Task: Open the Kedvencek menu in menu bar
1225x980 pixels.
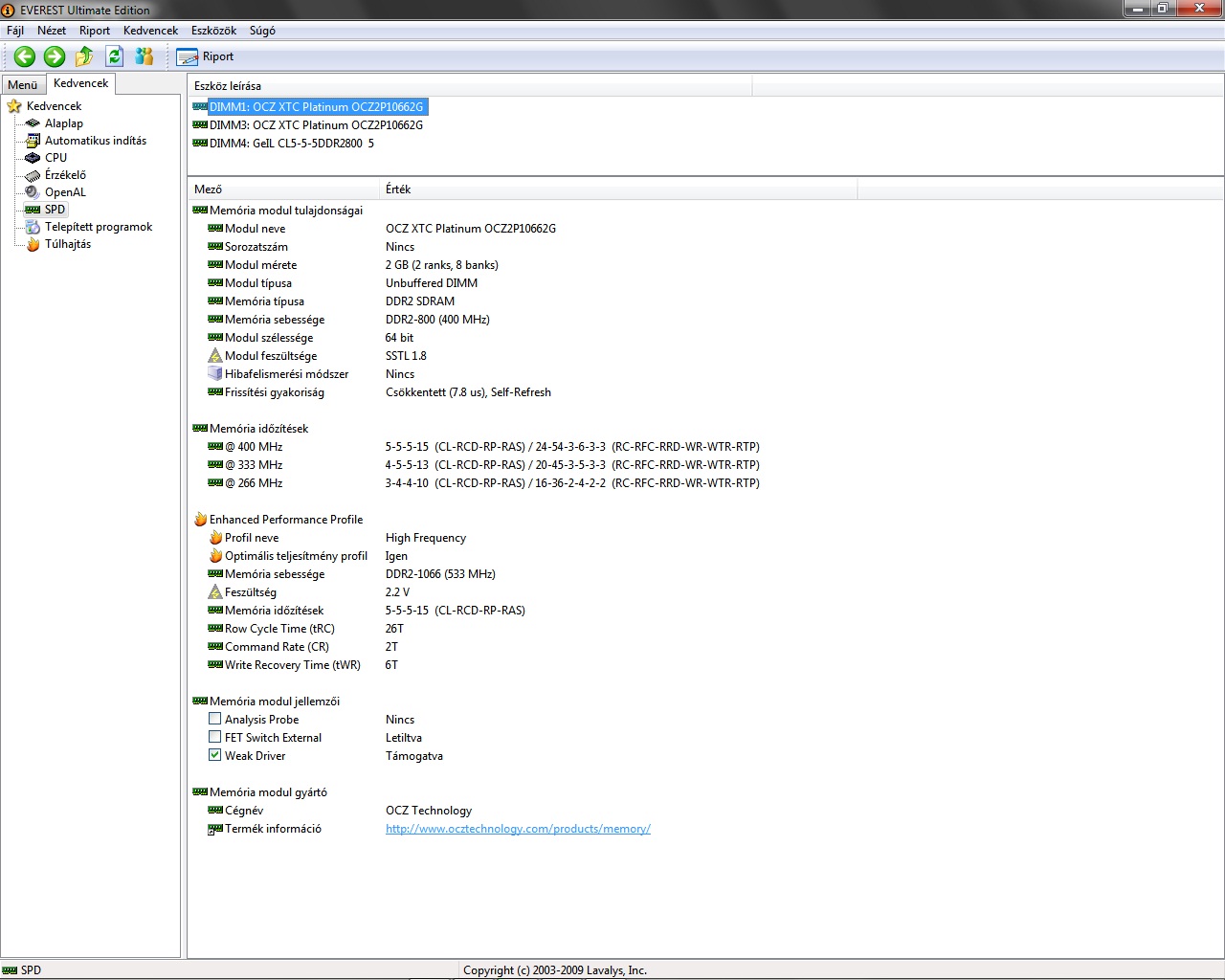Action: click(x=150, y=31)
